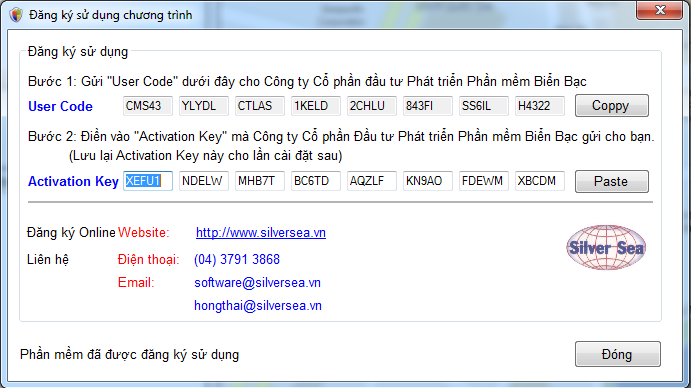Focus Activation Key field XEFU1
The width and height of the screenshot is (691, 388).
pos(148,181)
